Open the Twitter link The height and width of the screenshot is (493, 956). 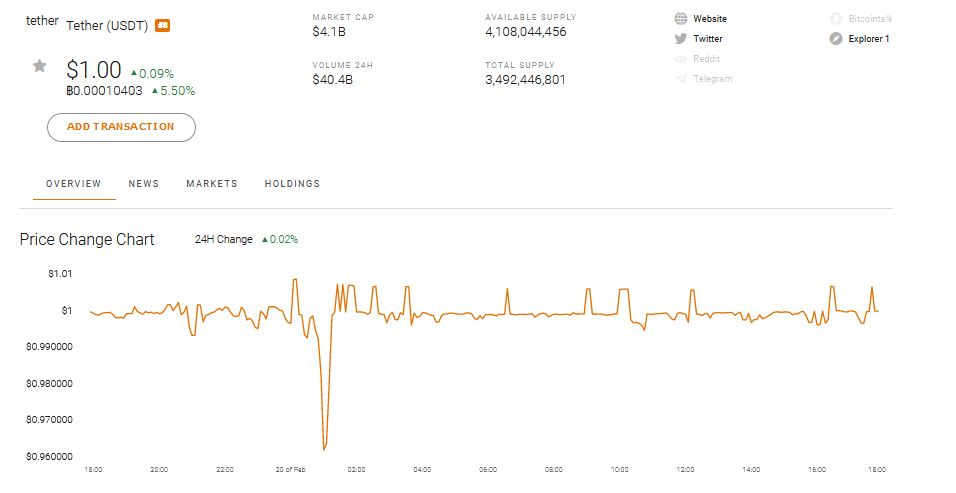708,39
